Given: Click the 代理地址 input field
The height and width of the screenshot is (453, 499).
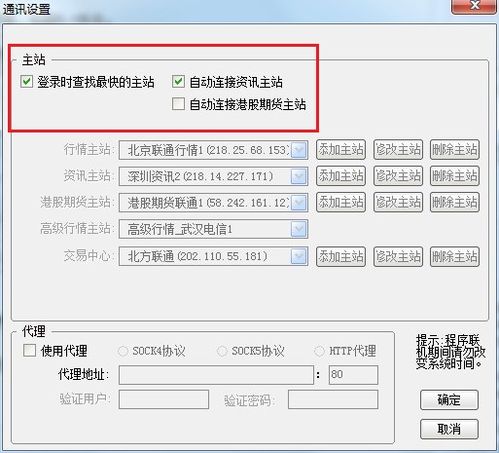Looking at the screenshot, I should click(x=216, y=375).
